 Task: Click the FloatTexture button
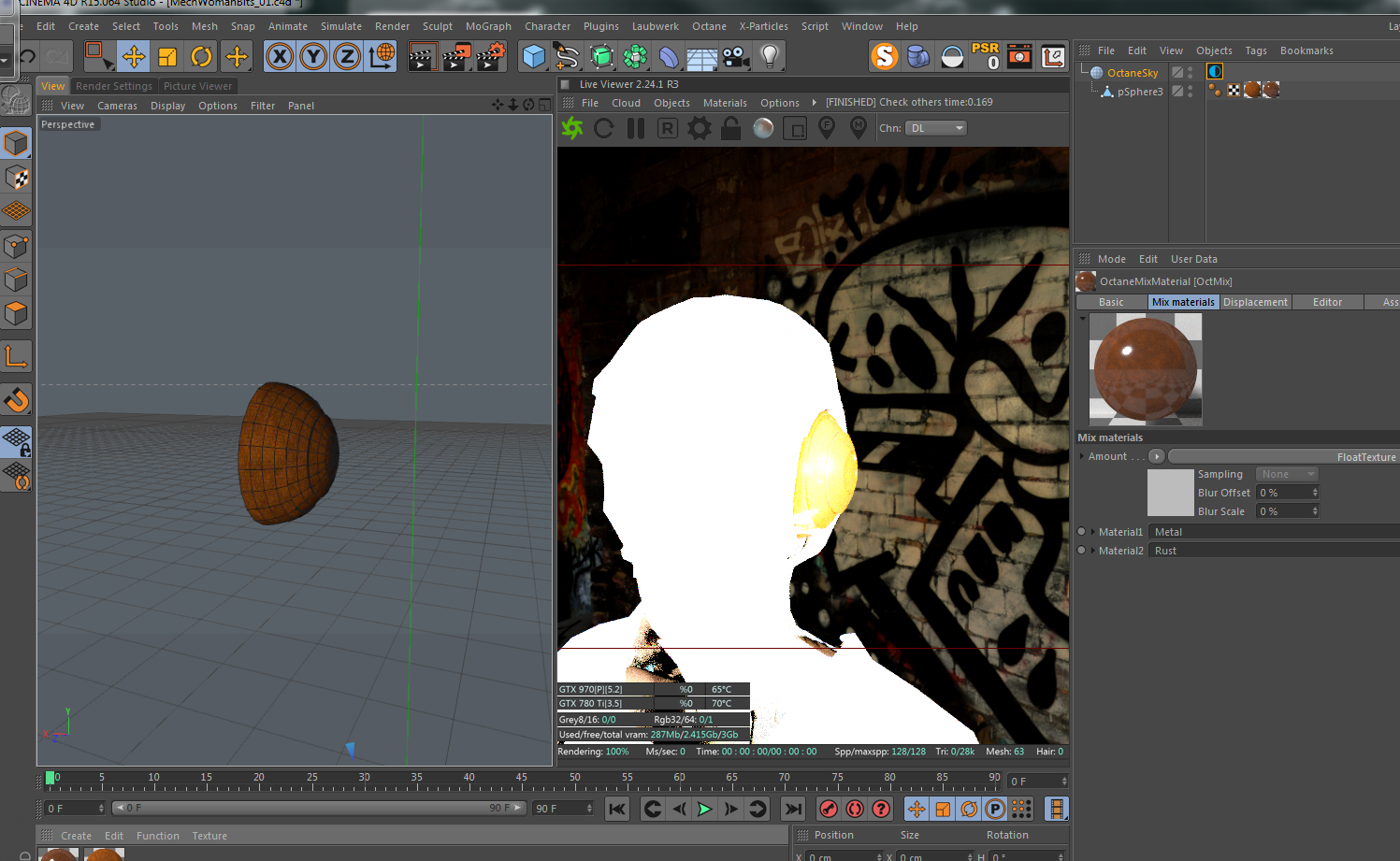(1283, 456)
